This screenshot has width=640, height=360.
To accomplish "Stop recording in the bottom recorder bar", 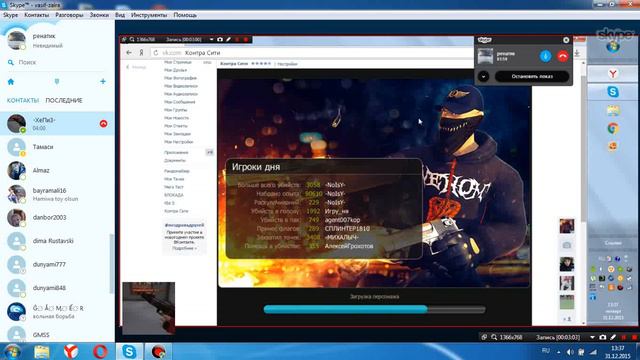I will (634, 337).
